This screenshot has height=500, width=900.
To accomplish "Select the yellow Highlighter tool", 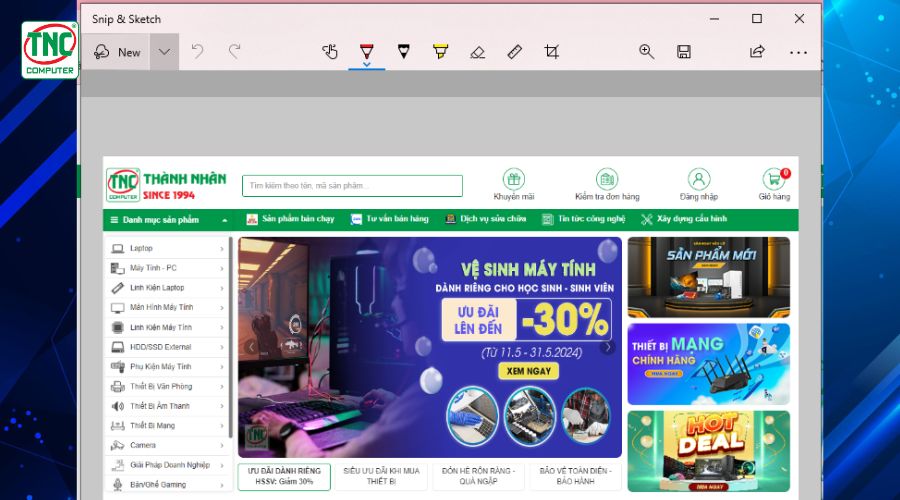I will tap(440, 52).
